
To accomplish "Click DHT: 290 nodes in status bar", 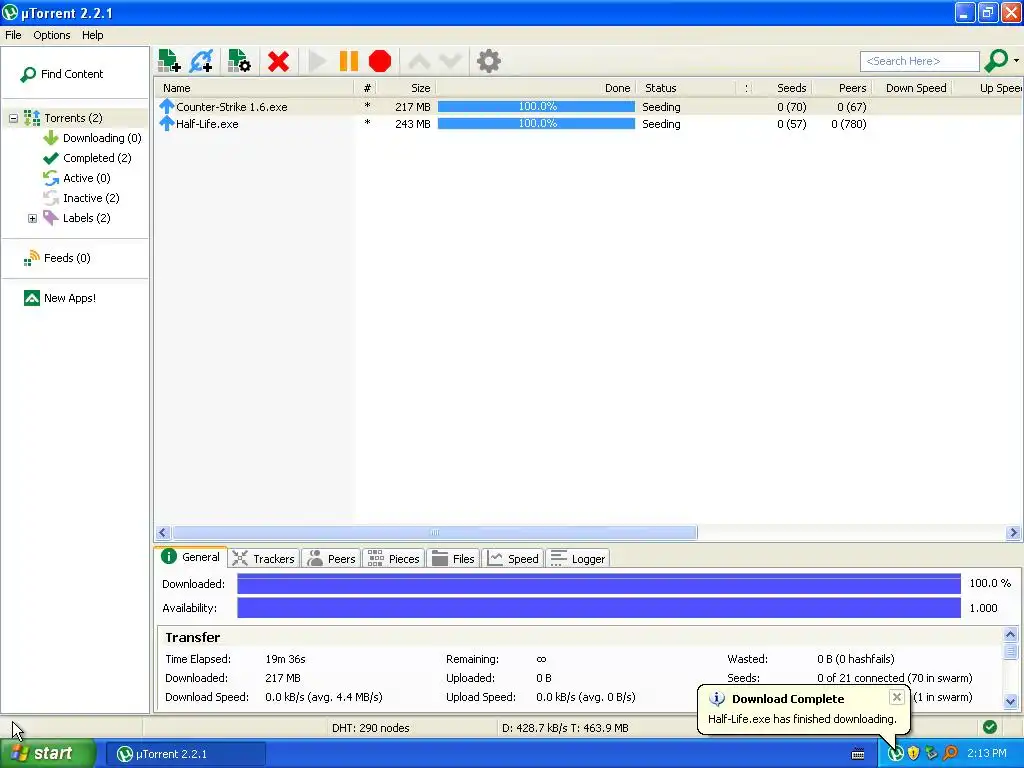I will point(370,728).
